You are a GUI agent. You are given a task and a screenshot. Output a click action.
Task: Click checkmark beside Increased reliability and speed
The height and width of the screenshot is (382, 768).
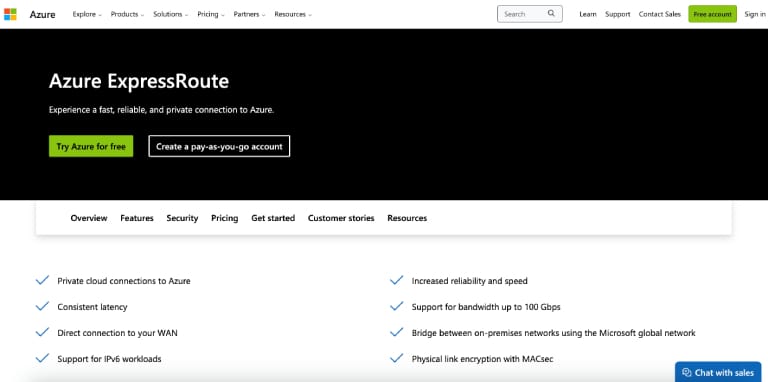coord(396,281)
